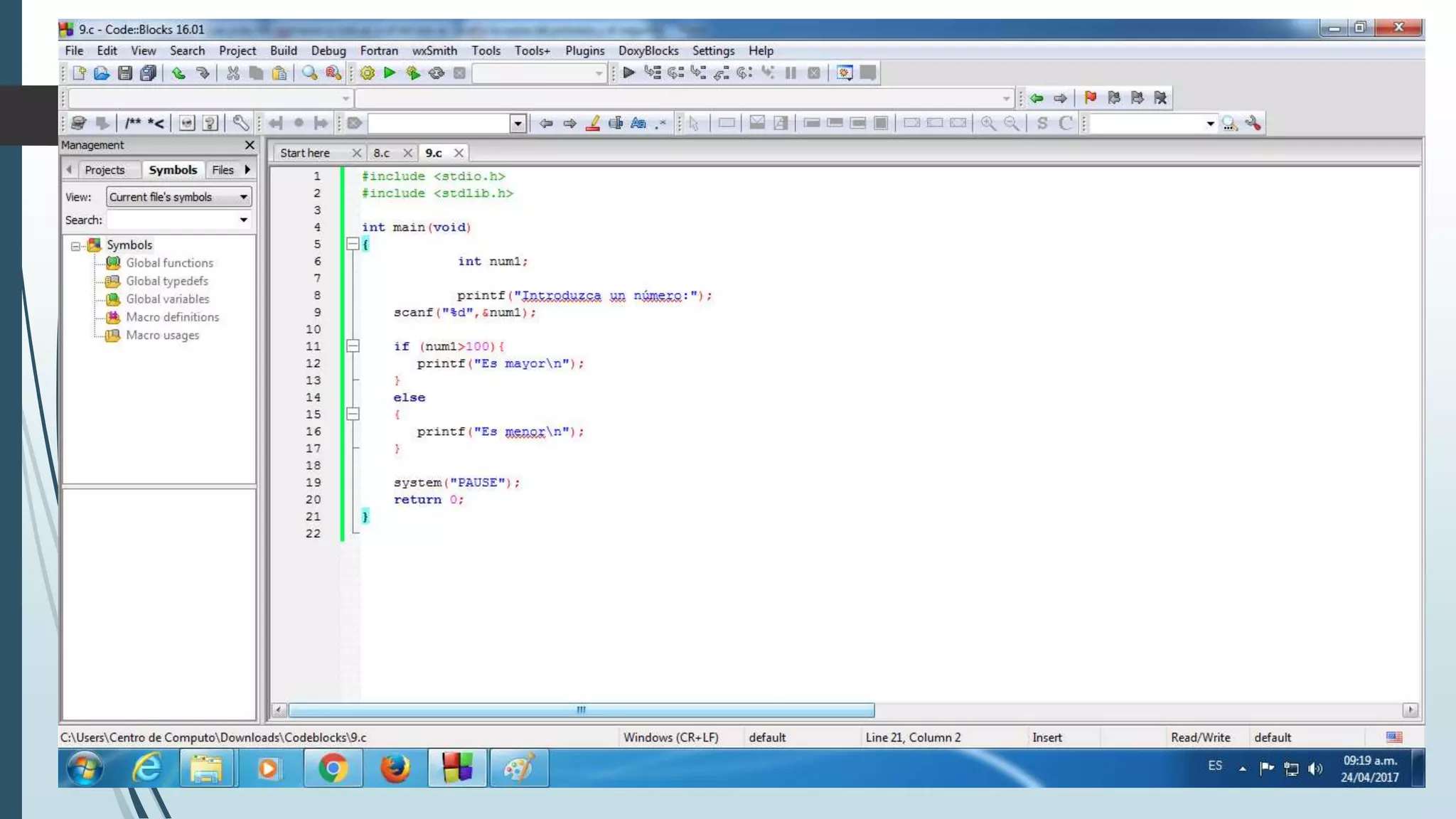
Task: Switch to the Projects tab in Management
Action: tap(105, 170)
